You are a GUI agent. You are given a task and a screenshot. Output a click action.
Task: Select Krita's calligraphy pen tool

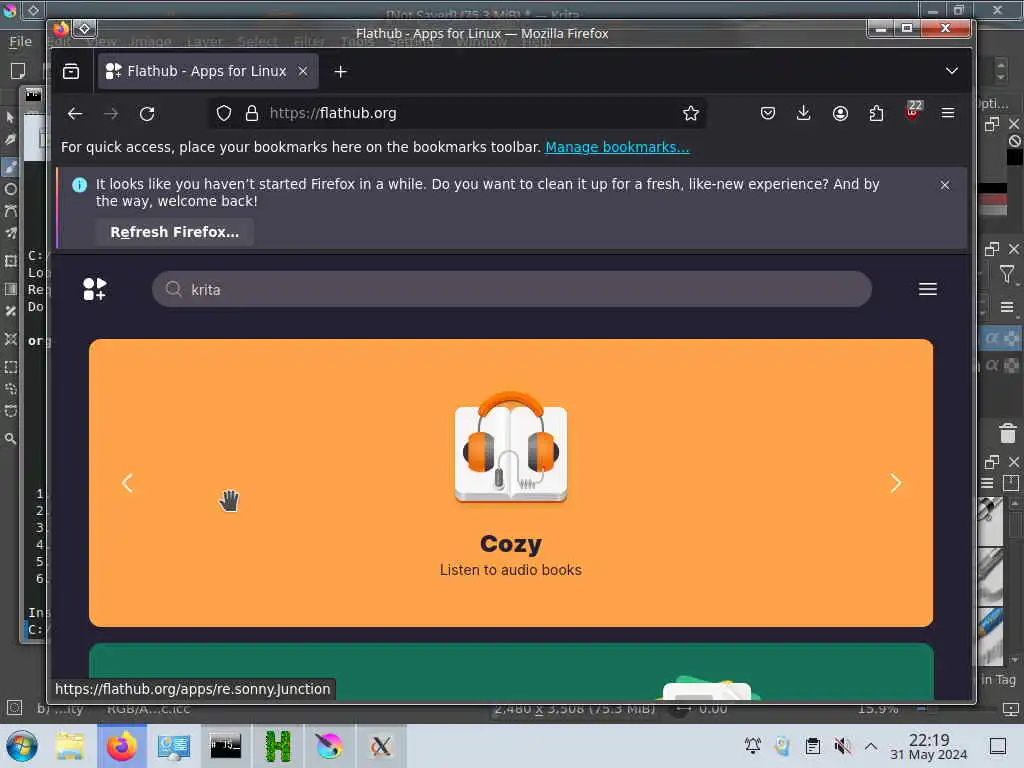[10, 140]
